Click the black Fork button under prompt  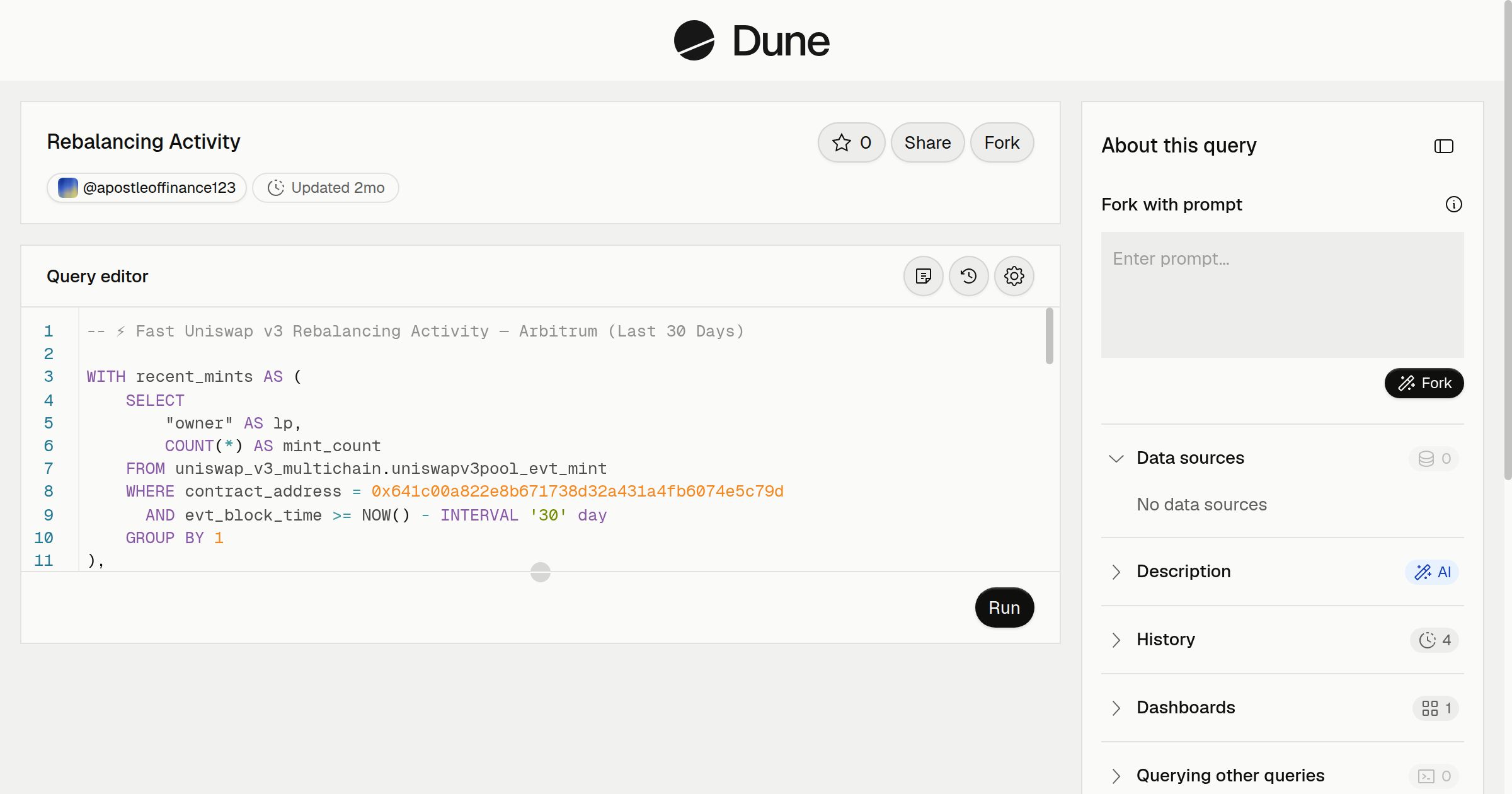(x=1424, y=383)
